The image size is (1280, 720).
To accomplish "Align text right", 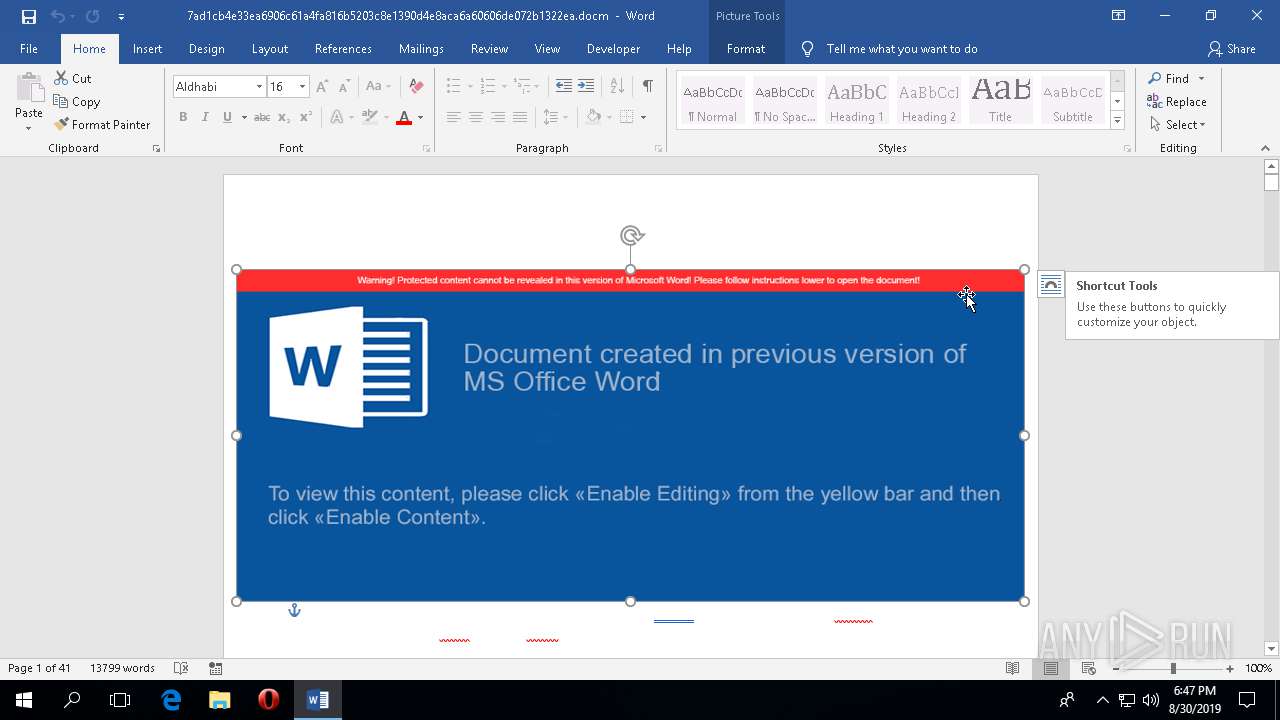I will [497, 117].
